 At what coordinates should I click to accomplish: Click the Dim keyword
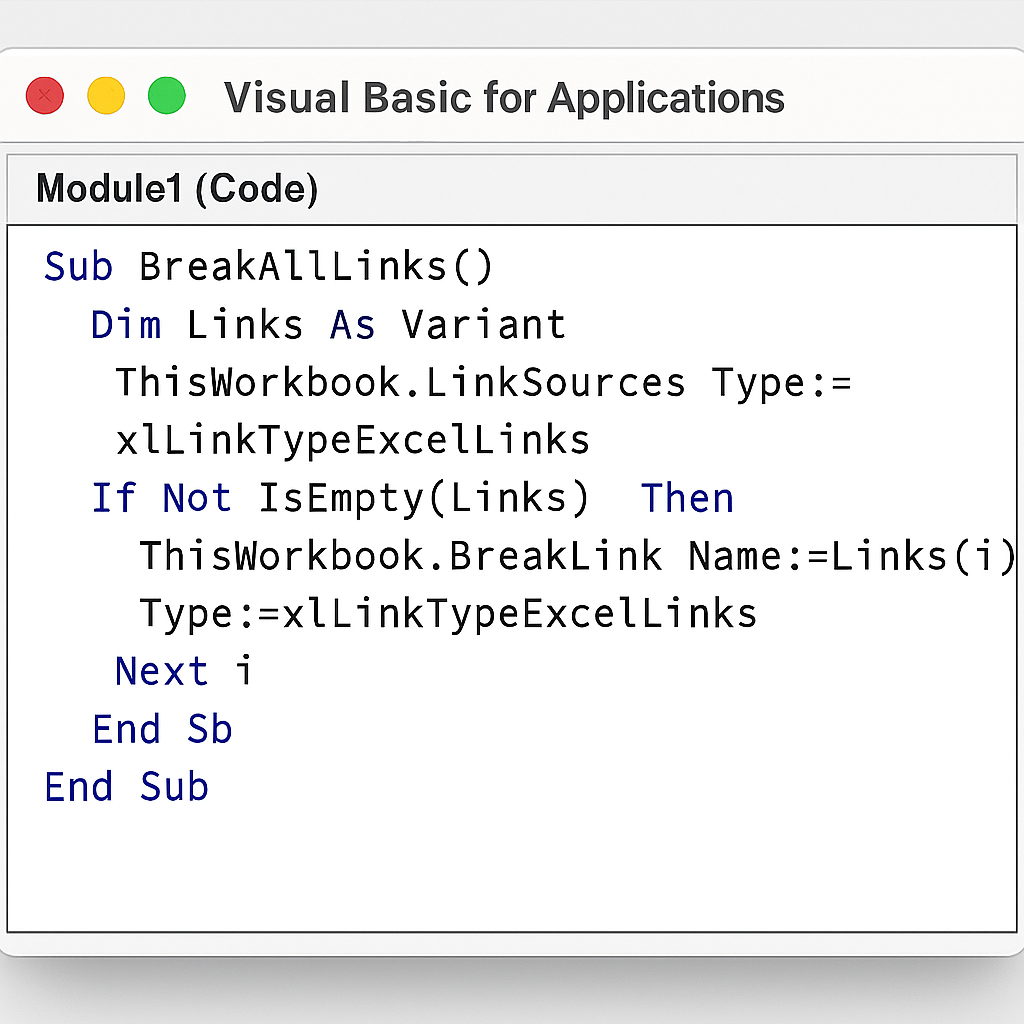[x=126, y=325]
